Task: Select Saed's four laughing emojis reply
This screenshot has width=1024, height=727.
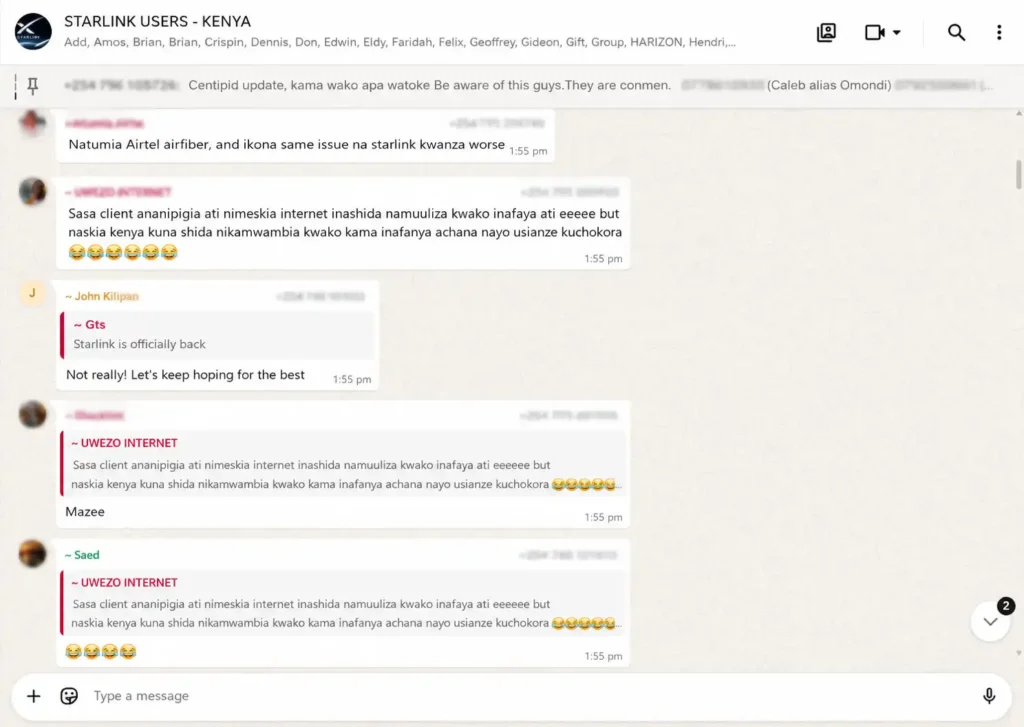Action: pyautogui.click(x=101, y=651)
